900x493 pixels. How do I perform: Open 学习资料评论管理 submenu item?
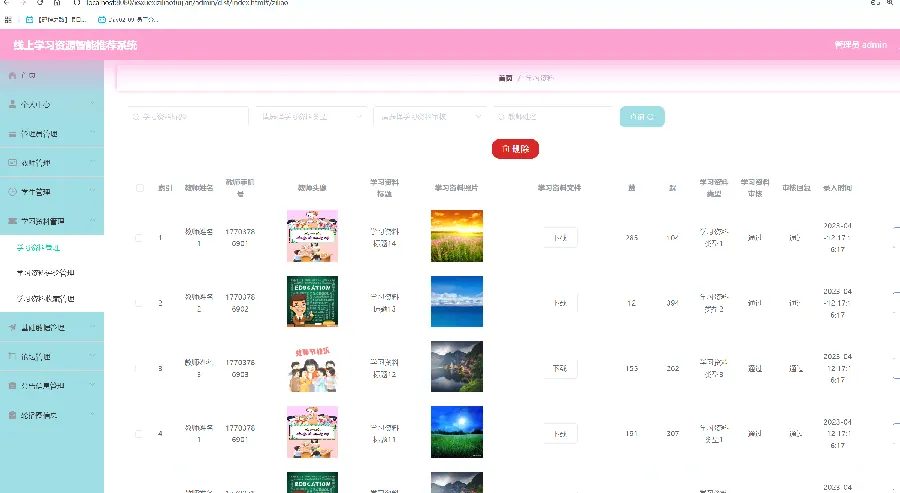coord(45,273)
